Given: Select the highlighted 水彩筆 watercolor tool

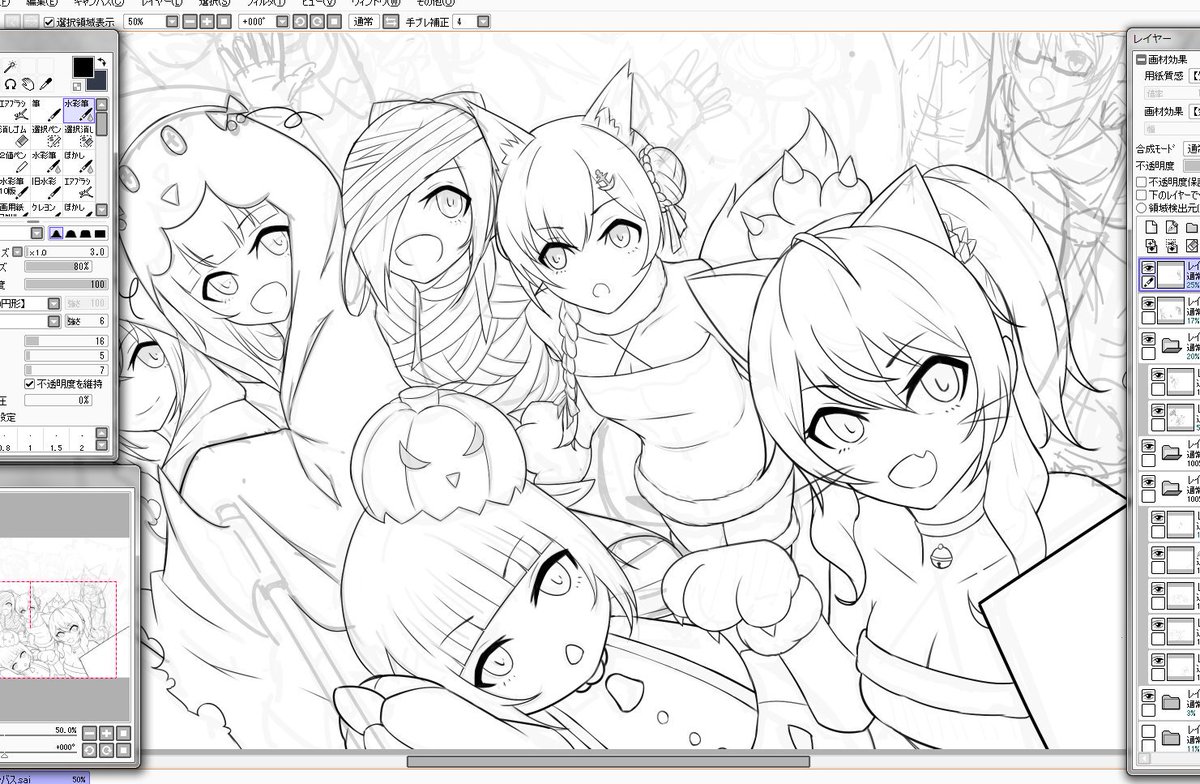Looking at the screenshot, I should [78, 111].
